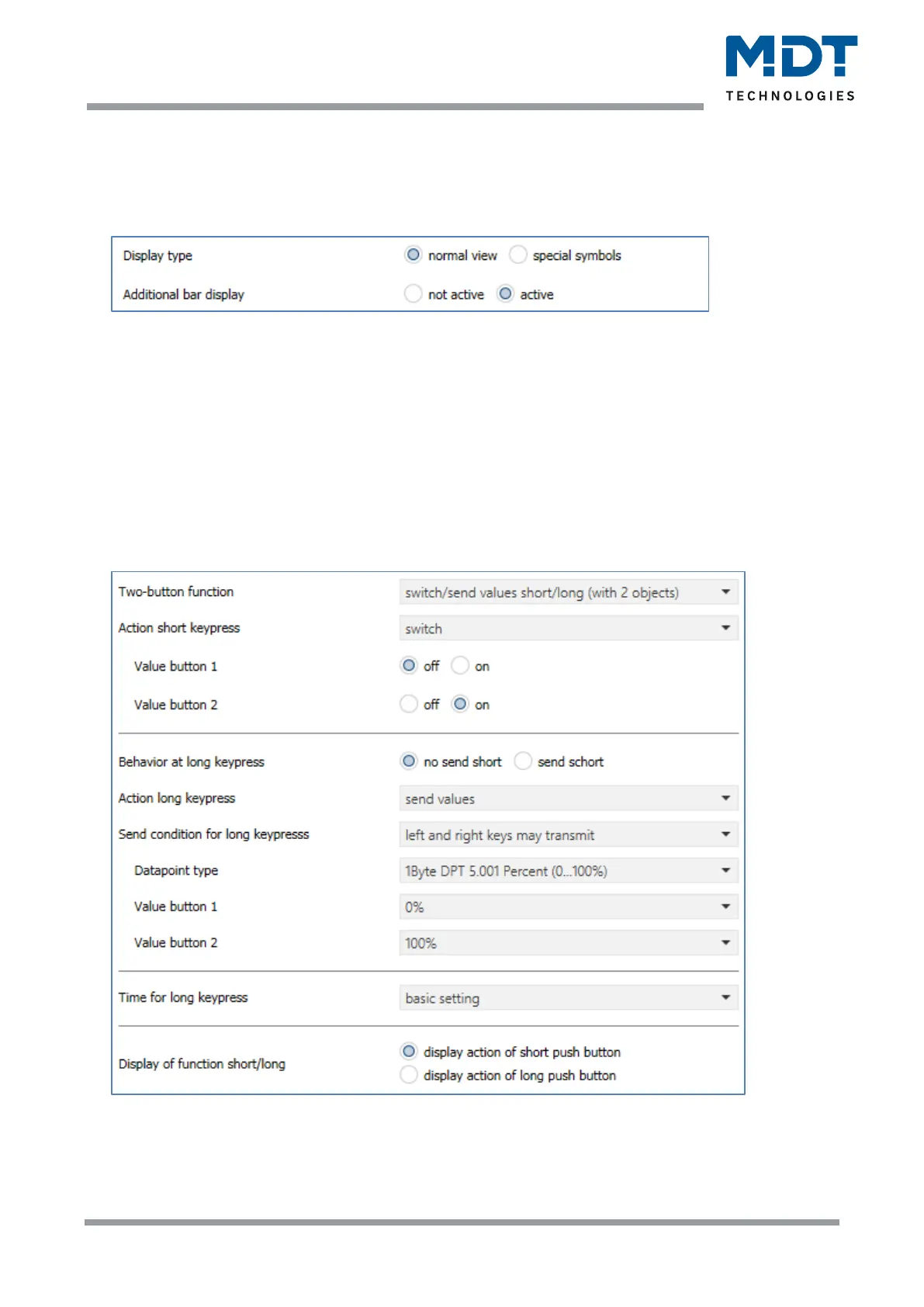The image size is (924, 1307).
Task: Open the Two-button function dropdown
Action: pos(568,593)
